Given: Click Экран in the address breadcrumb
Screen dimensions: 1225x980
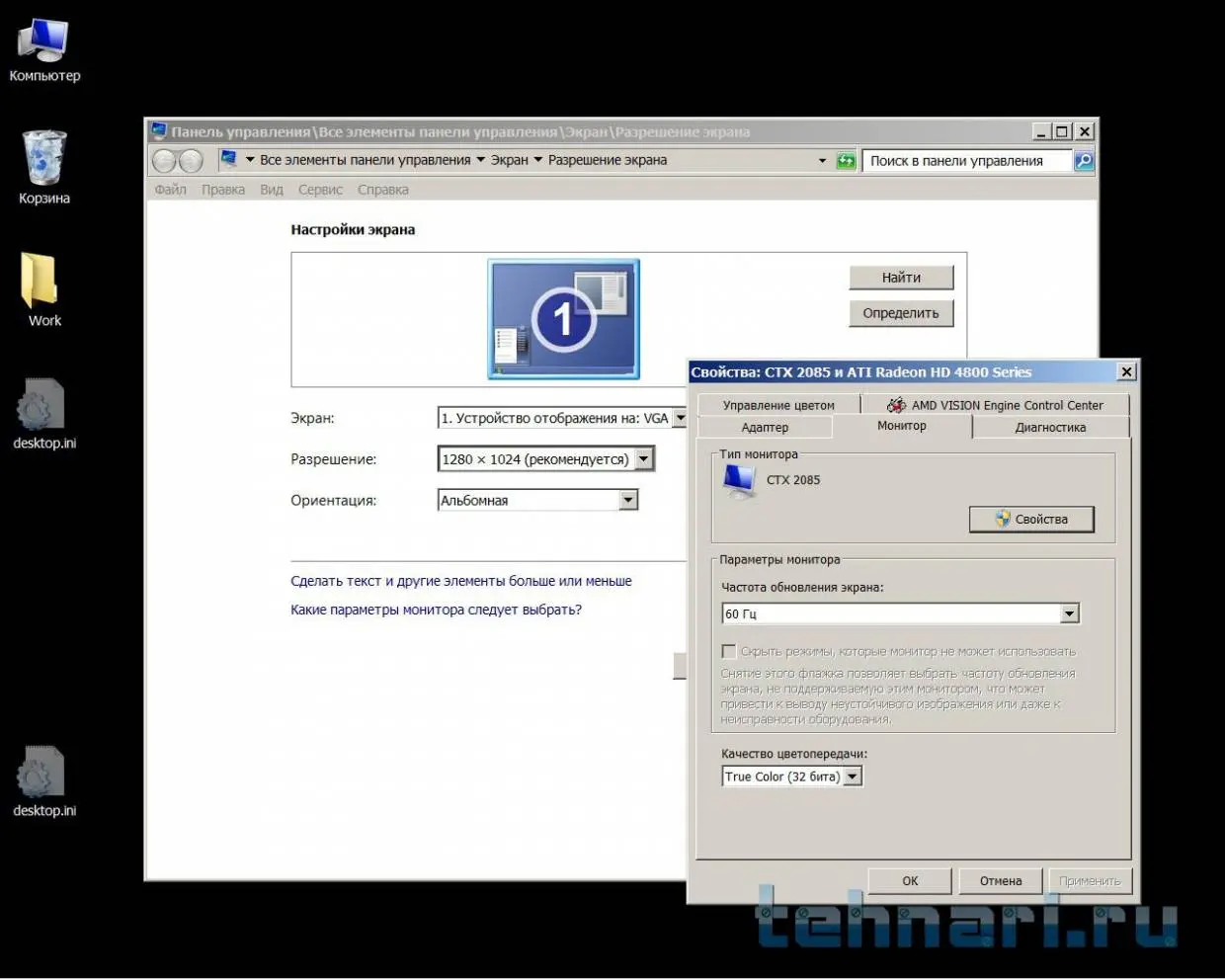Looking at the screenshot, I should click(x=510, y=160).
